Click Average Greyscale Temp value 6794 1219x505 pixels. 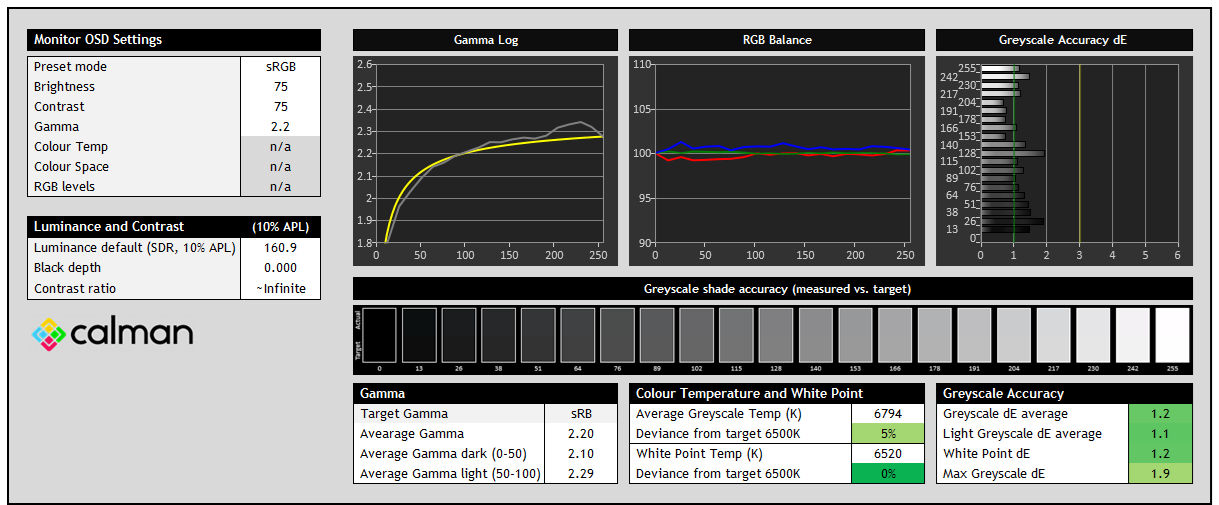pos(888,414)
